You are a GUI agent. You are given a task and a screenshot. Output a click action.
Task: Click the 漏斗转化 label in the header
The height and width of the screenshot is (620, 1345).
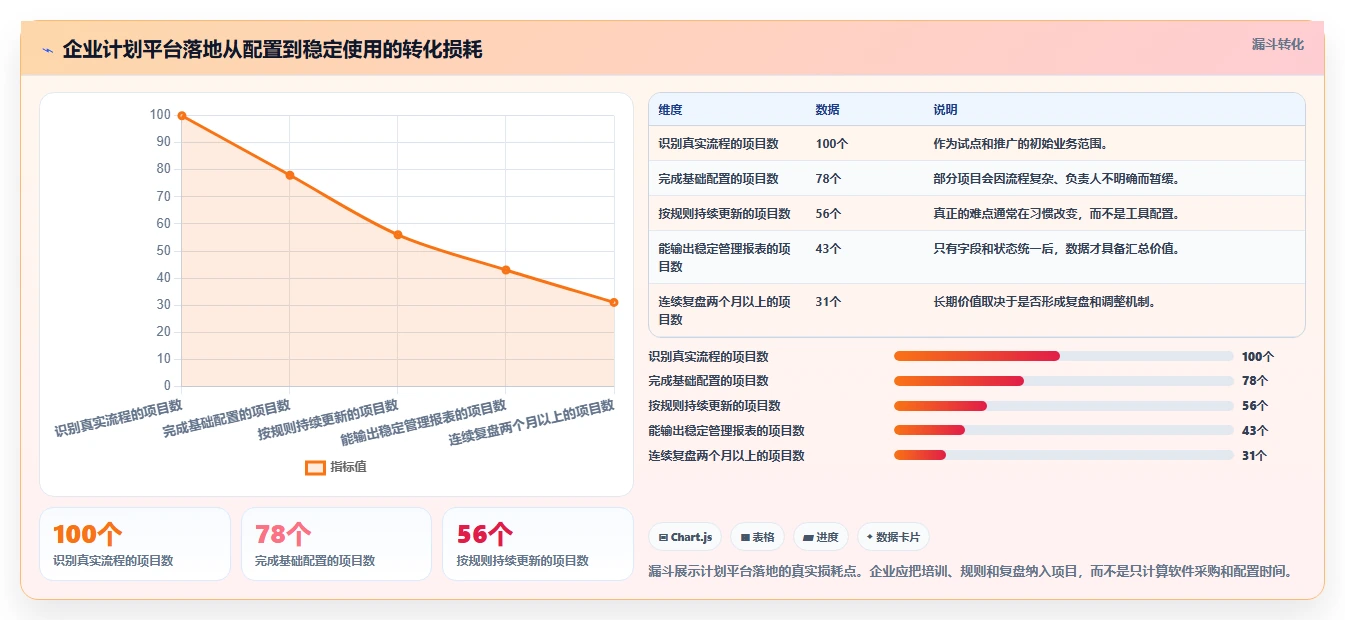1277,44
